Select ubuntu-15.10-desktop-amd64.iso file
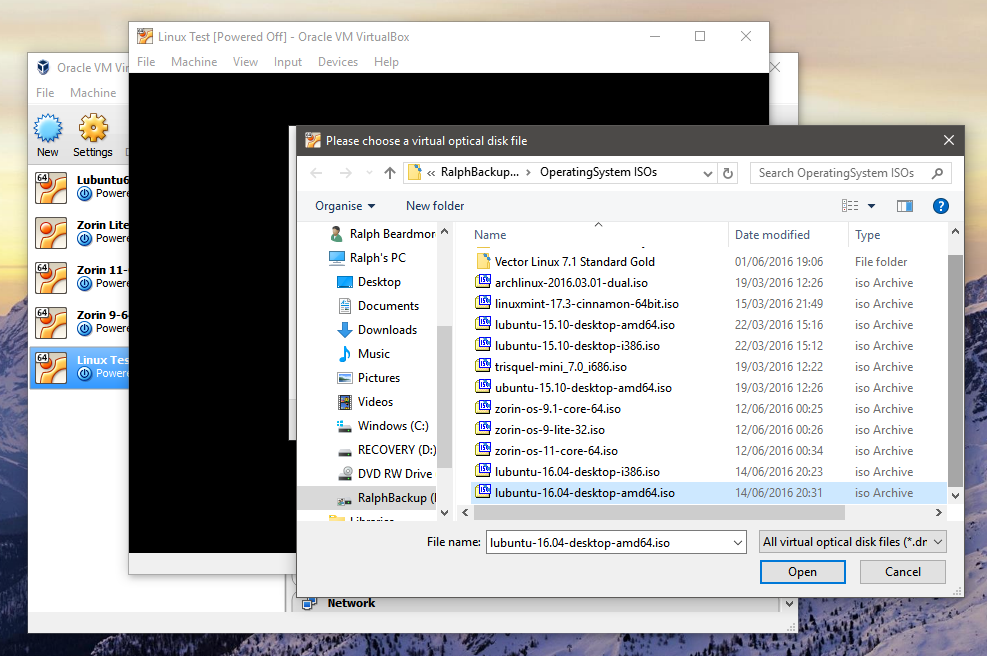Viewport: 987px width, 656px height. click(708, 388)
